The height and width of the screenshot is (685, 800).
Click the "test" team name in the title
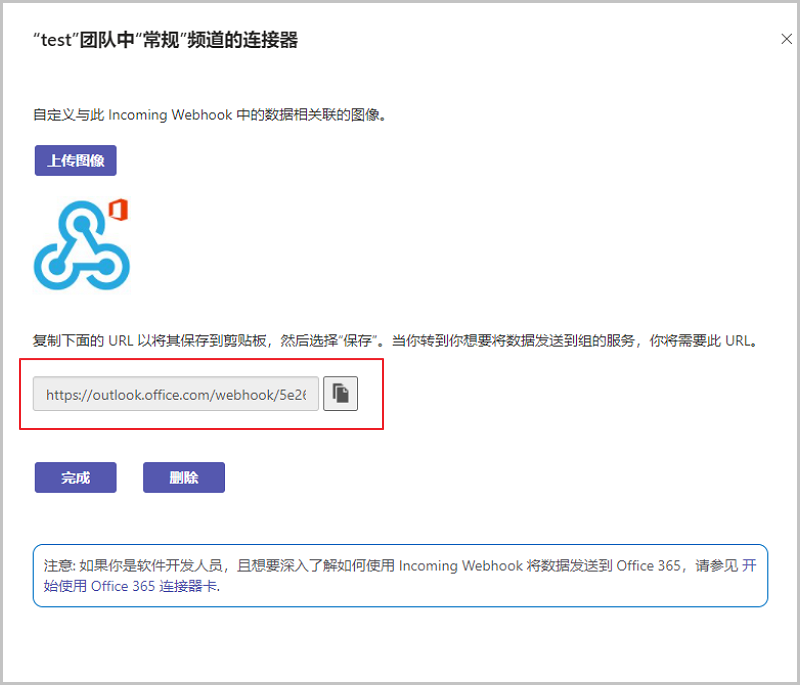[58, 41]
